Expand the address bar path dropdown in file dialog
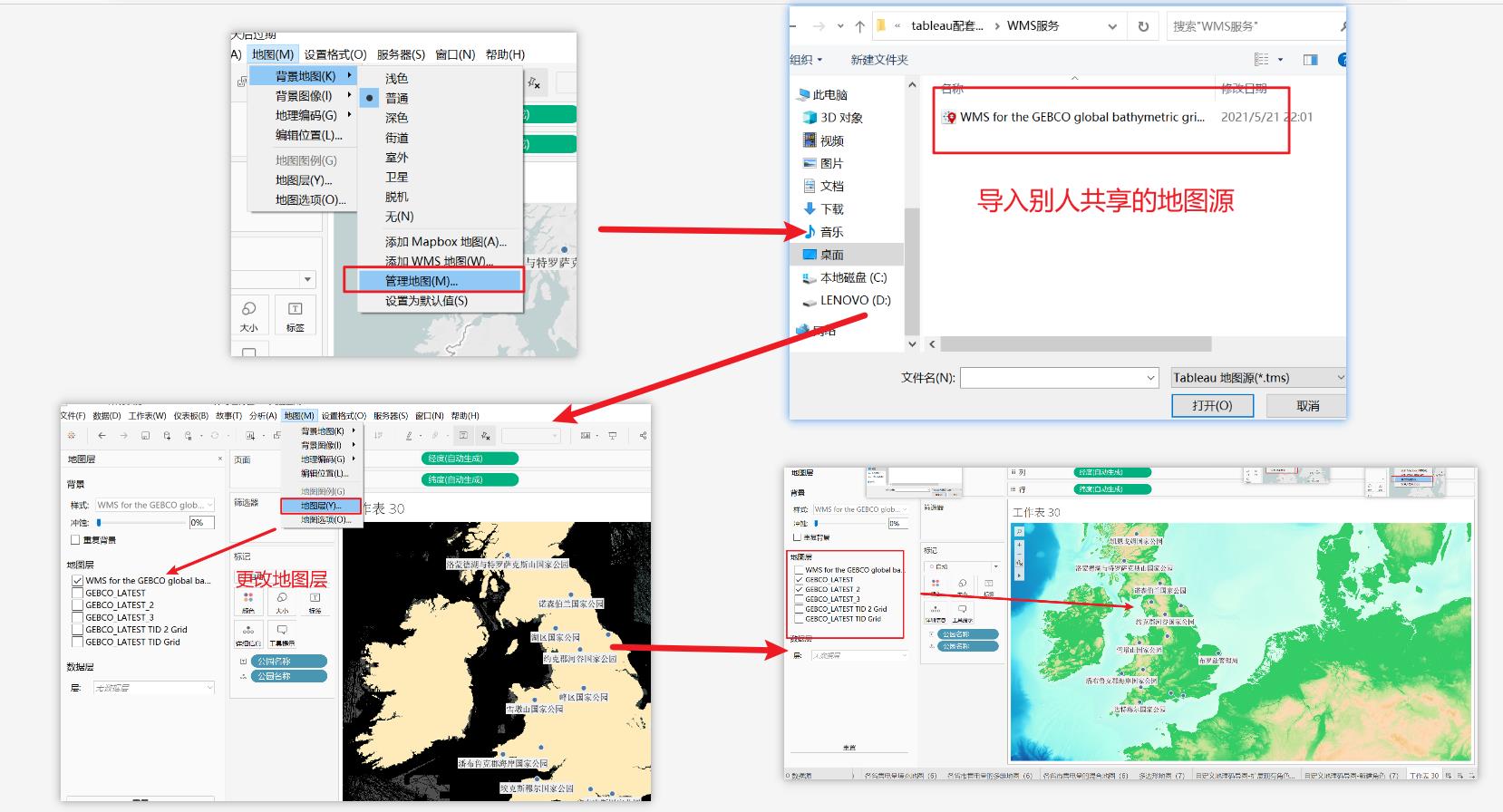This screenshot has height=812, width=1503. 1112,26
